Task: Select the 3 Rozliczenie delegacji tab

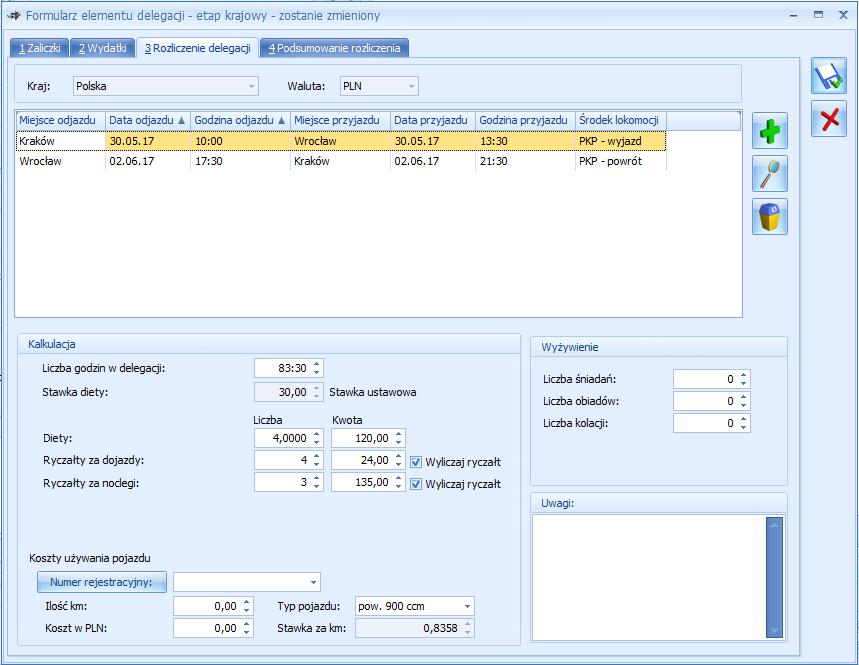Action: pyautogui.click(x=198, y=48)
